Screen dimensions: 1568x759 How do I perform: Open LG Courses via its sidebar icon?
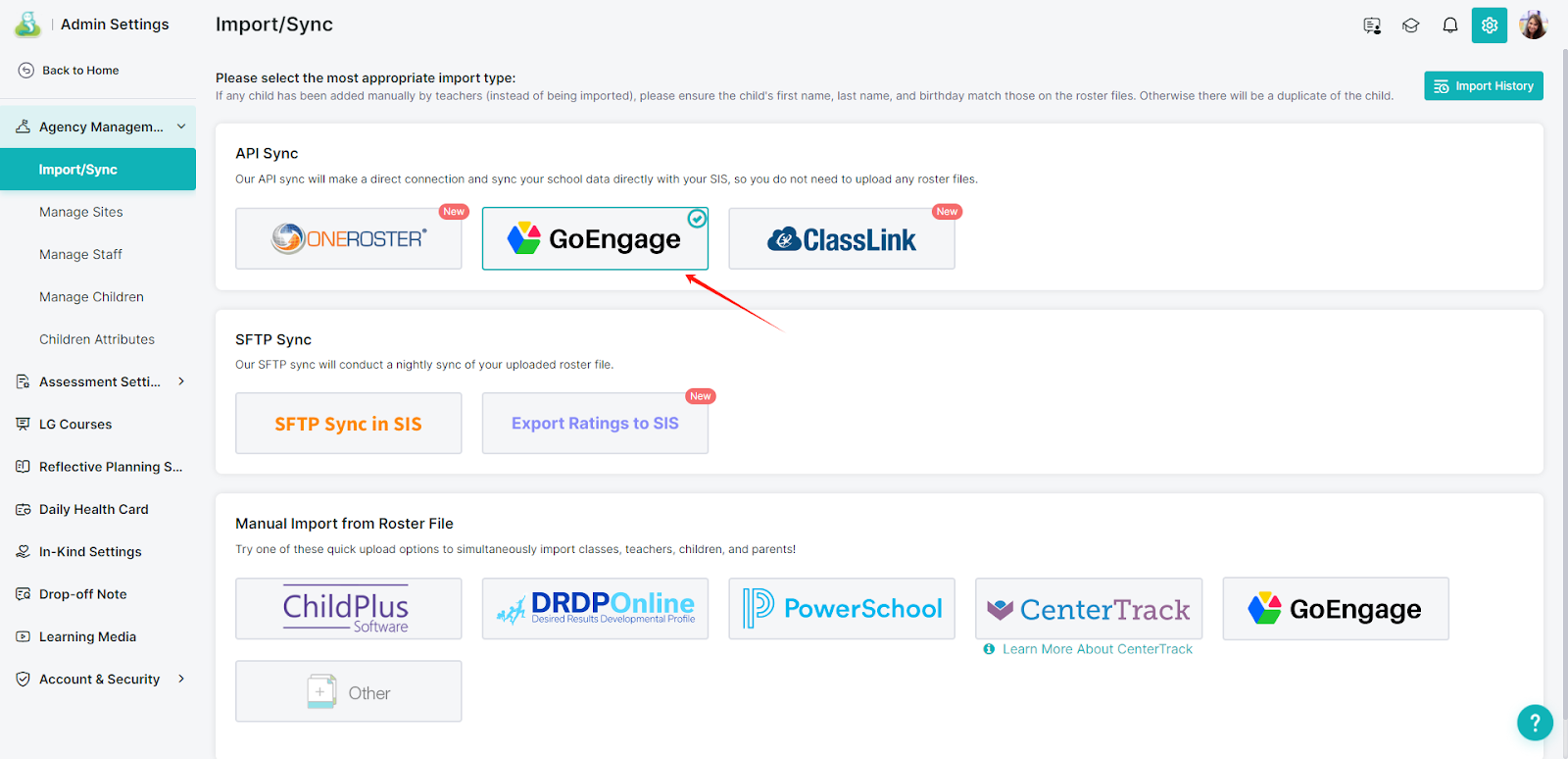coord(23,424)
